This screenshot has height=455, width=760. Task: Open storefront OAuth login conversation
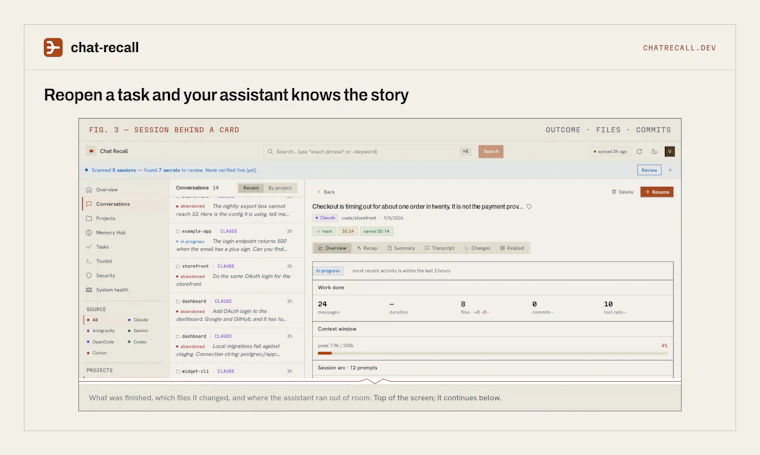(235, 275)
